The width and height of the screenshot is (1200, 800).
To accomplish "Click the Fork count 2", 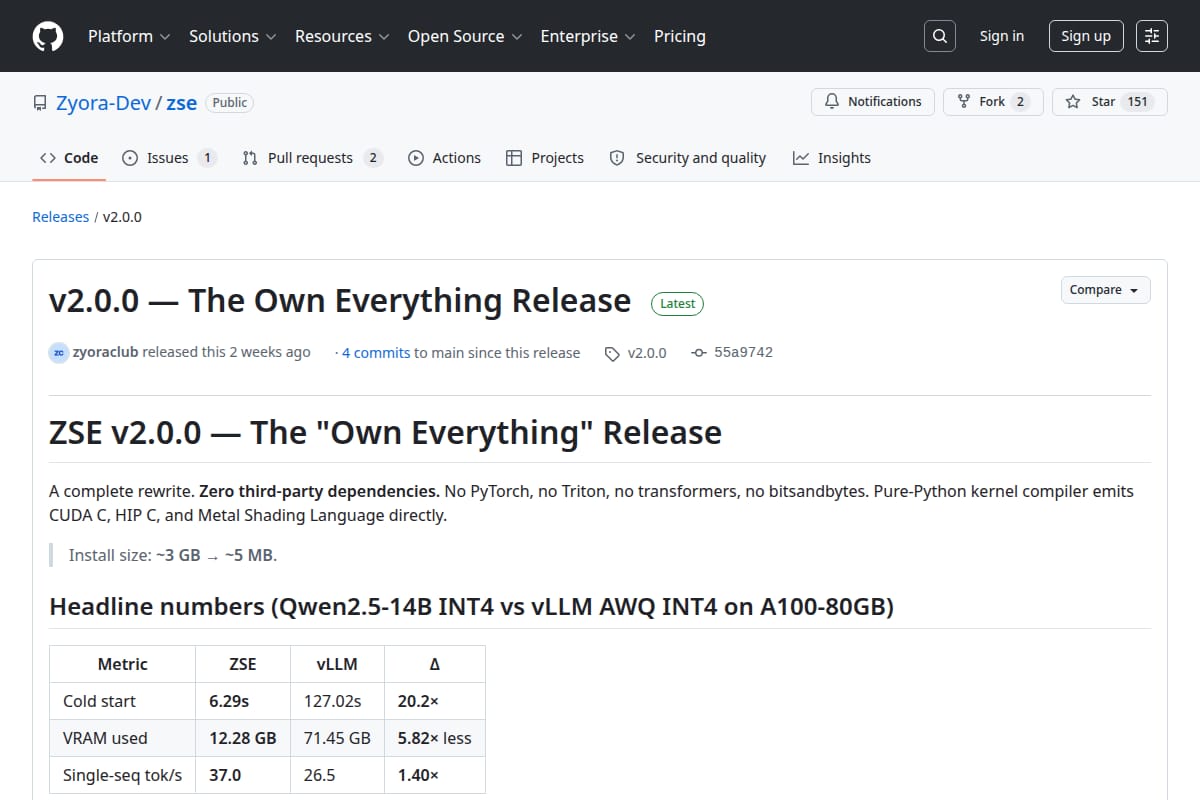I will (x=1020, y=102).
